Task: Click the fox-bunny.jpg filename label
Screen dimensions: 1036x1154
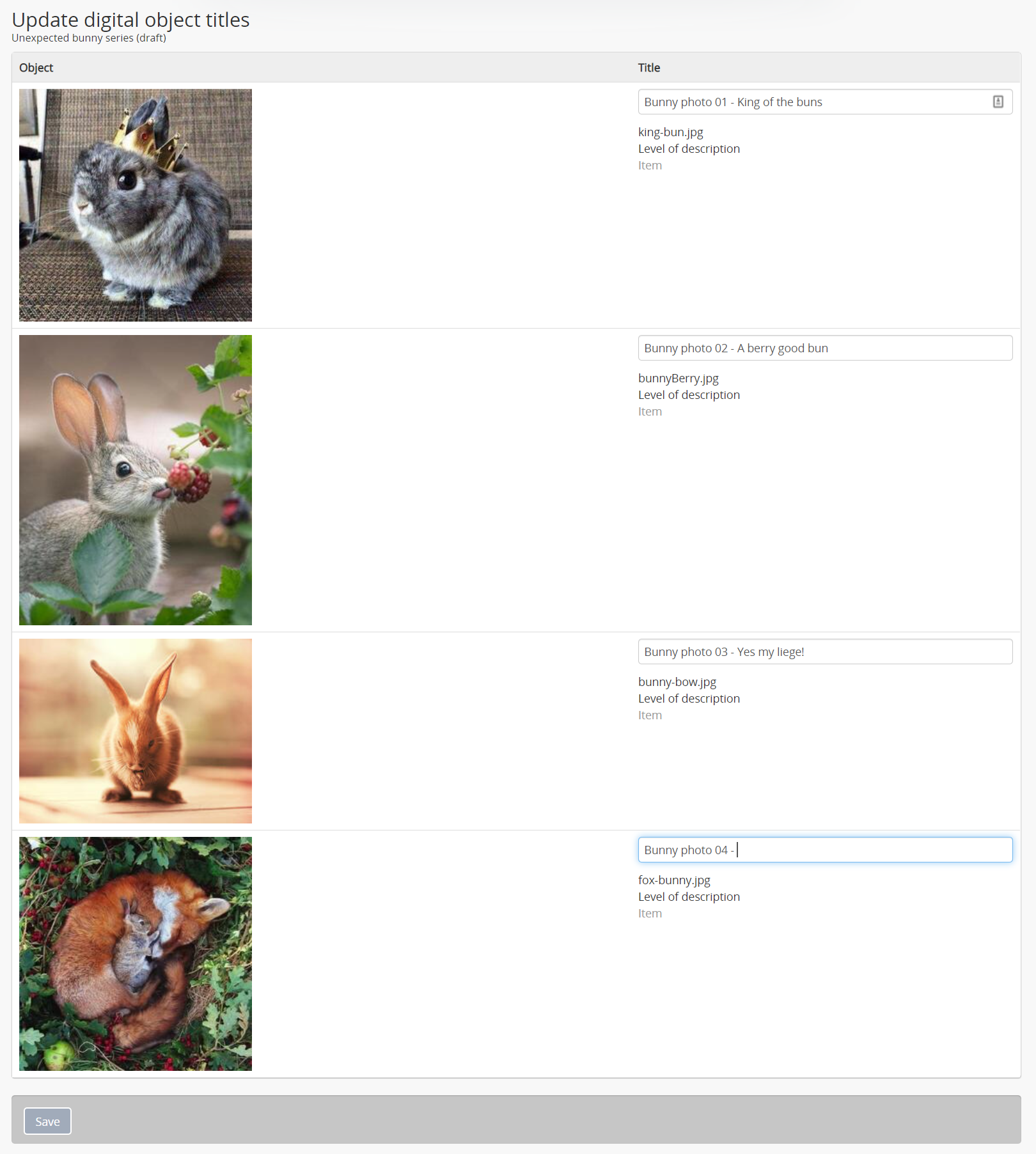Action: click(x=674, y=880)
